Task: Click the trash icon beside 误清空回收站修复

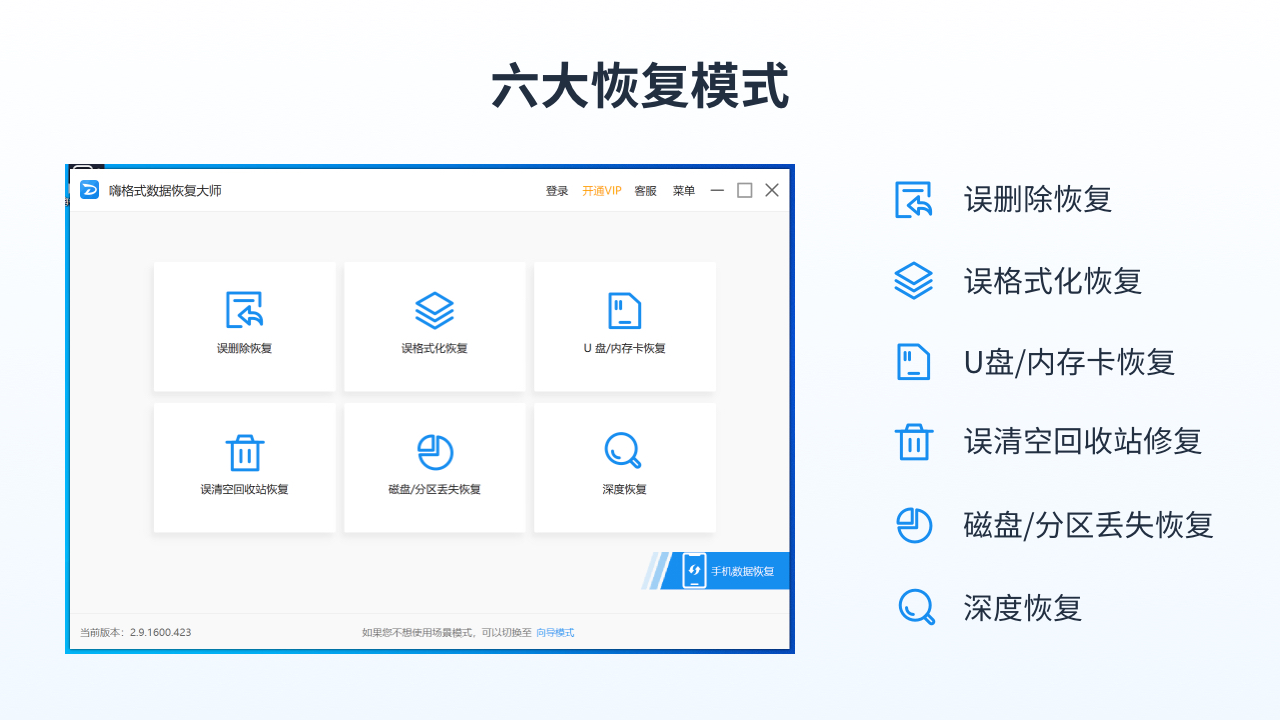Action: click(915, 443)
